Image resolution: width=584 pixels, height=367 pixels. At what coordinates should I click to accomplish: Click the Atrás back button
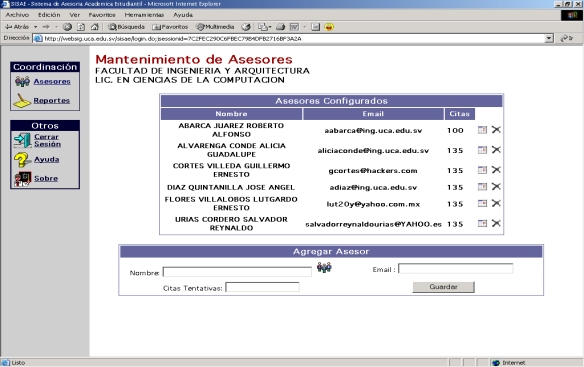pyautogui.click(x=17, y=27)
